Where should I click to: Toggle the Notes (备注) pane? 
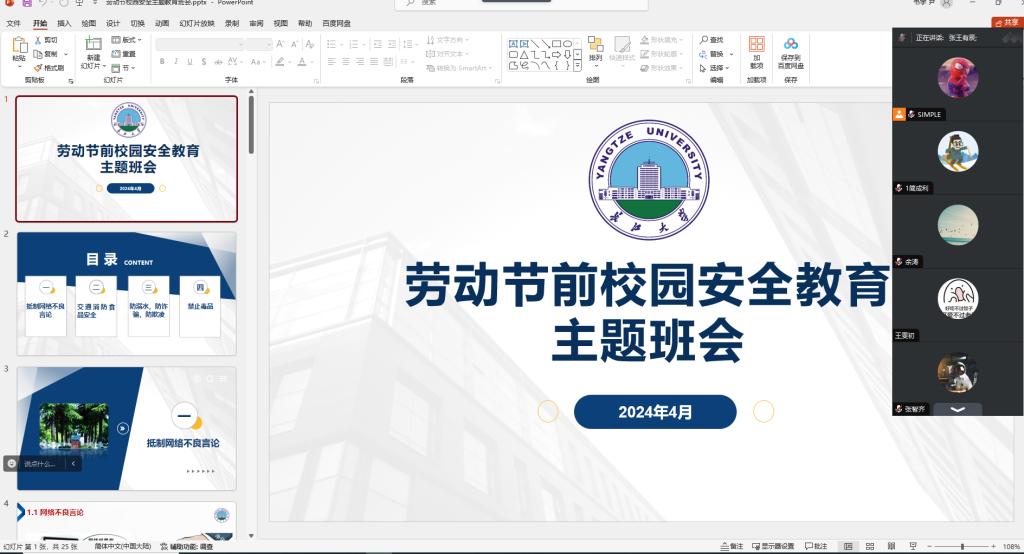pyautogui.click(x=732, y=547)
